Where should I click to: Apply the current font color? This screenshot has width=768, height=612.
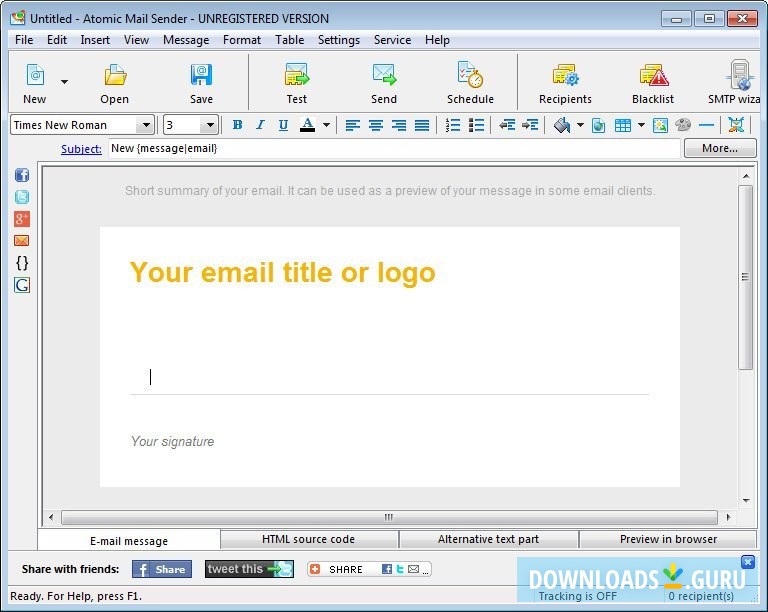click(x=308, y=125)
